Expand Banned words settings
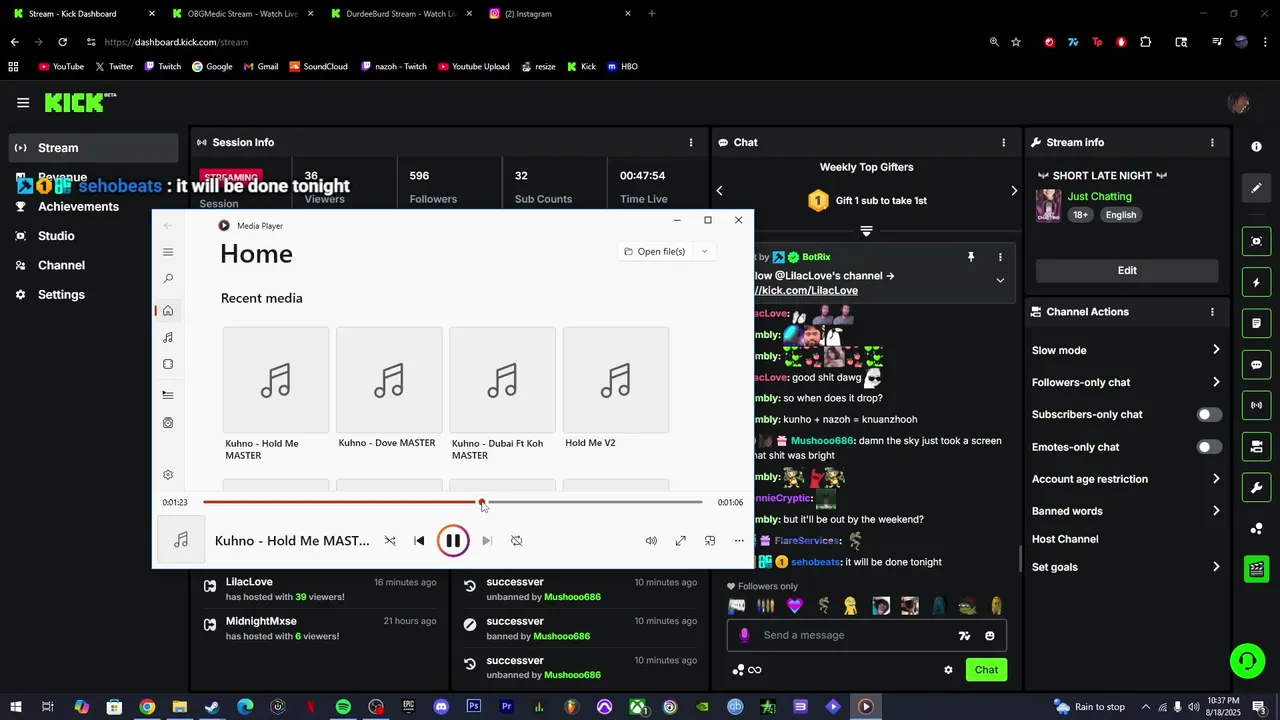Viewport: 1280px width, 720px height. (1216, 511)
